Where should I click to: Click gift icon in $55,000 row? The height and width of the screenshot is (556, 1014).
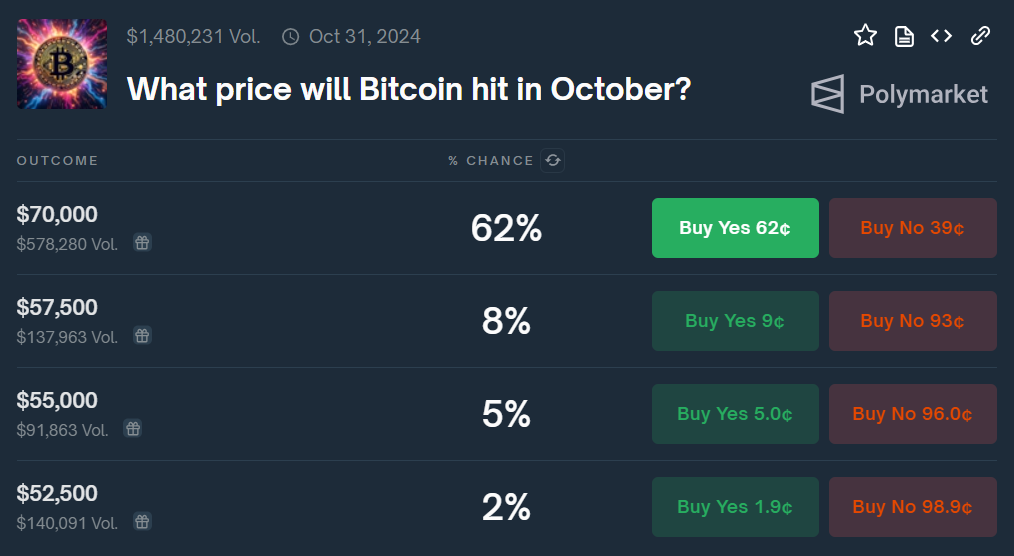click(133, 428)
